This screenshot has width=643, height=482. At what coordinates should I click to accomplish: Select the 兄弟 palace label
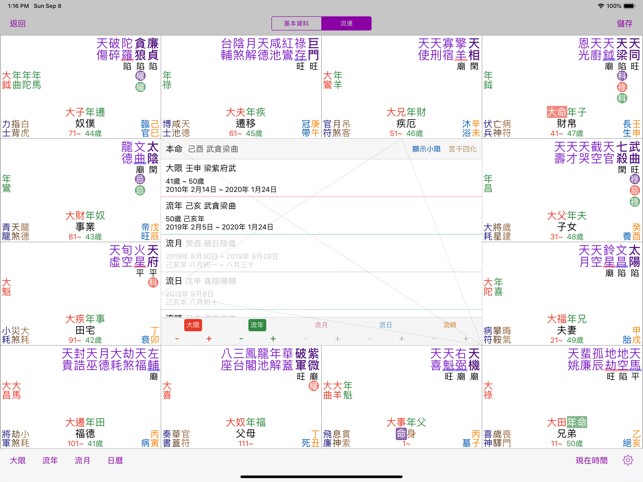tap(567, 433)
